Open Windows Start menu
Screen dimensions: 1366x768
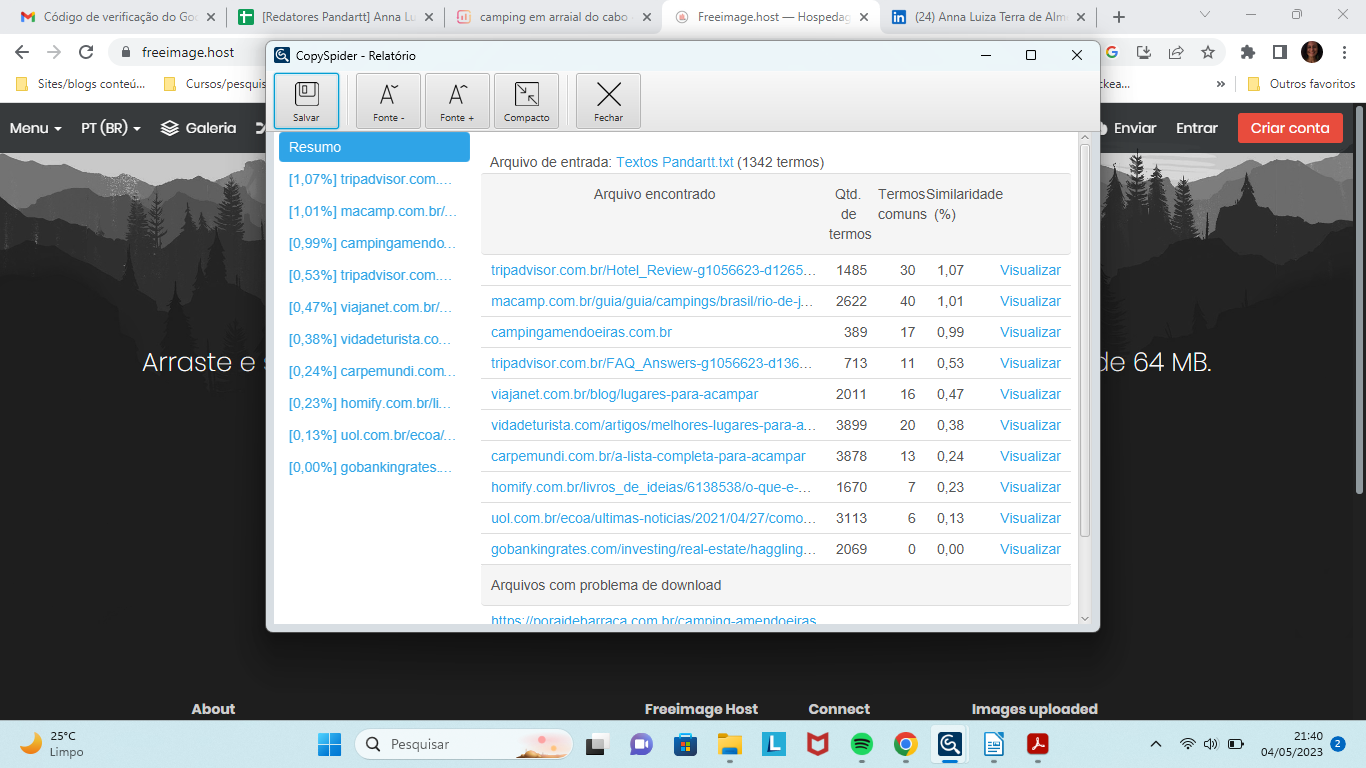(329, 744)
